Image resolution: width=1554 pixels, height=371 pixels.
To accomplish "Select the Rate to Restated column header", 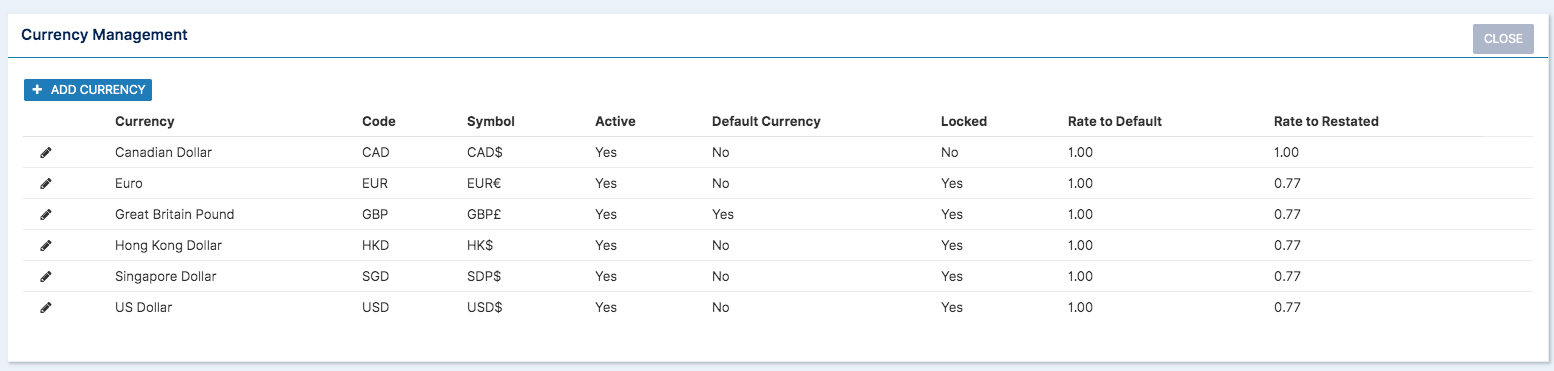I will point(1326,121).
